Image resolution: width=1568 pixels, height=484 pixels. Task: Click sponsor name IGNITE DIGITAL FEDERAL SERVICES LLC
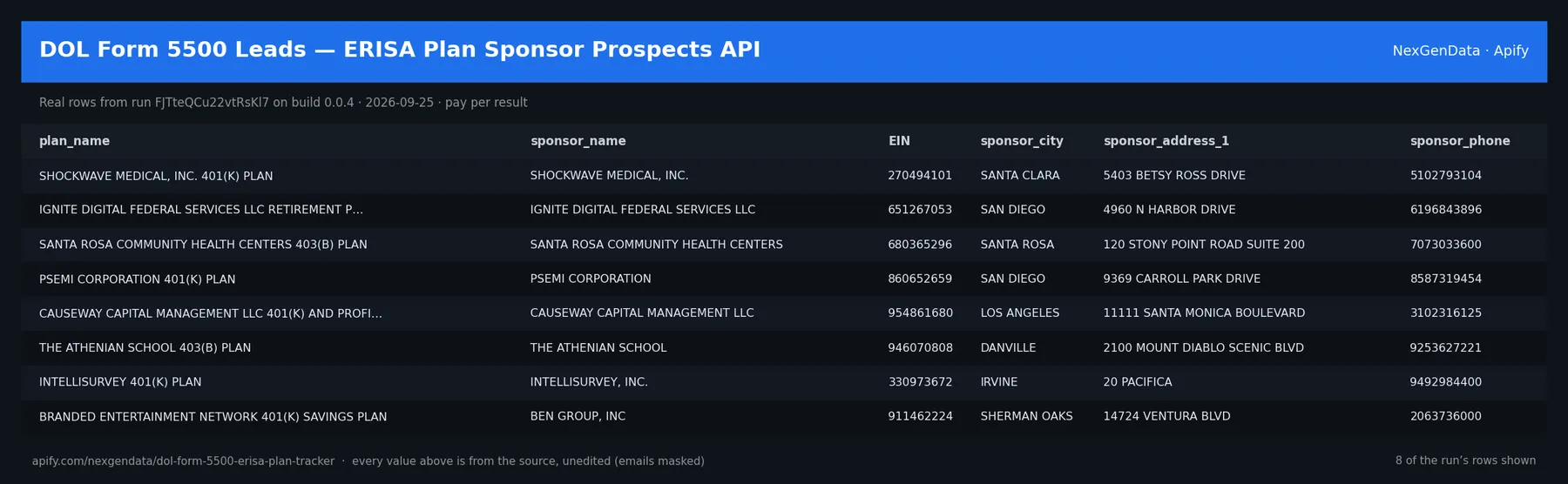643,210
